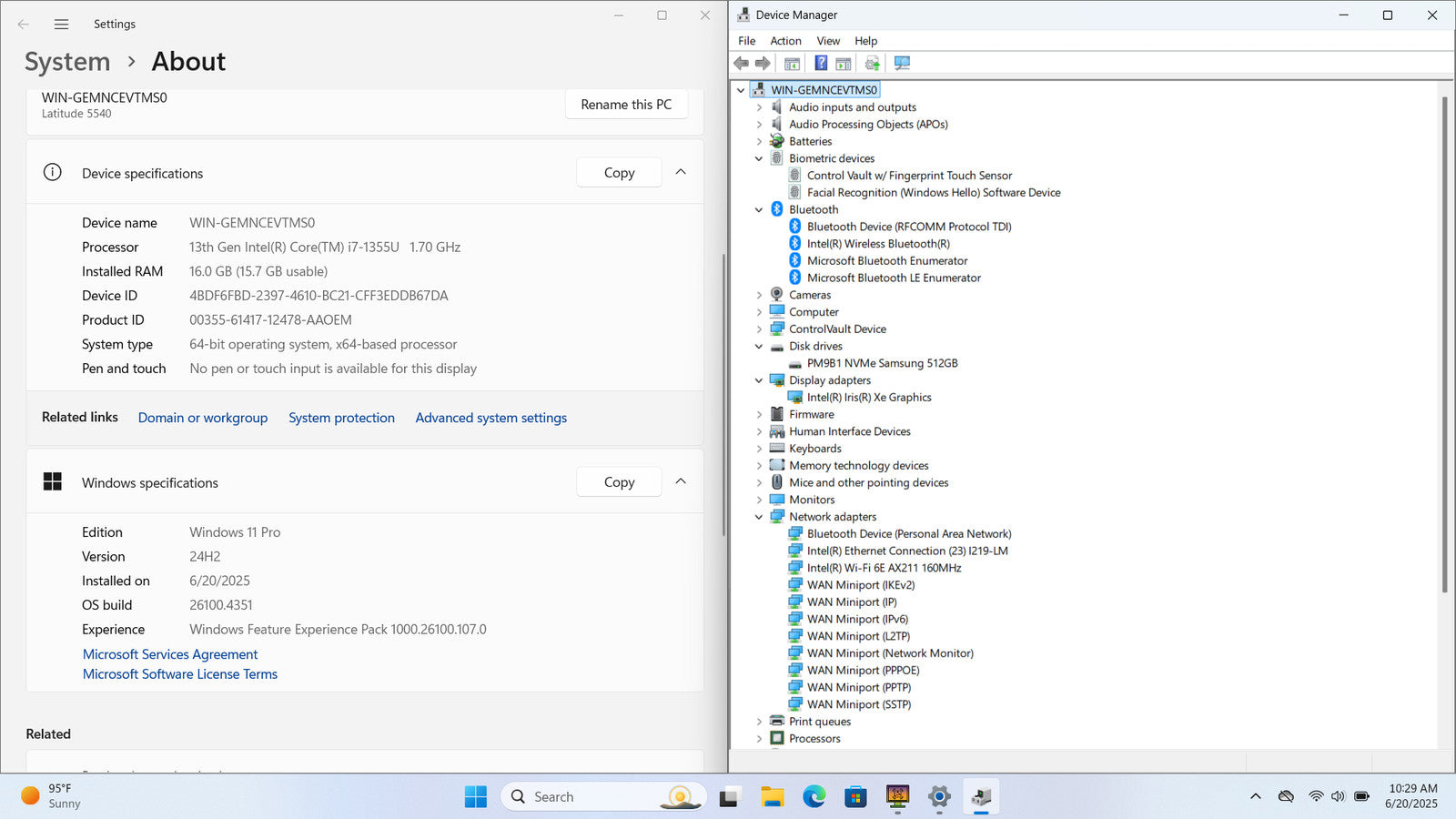
Task: Expand the Cameras category
Action: pos(759,295)
